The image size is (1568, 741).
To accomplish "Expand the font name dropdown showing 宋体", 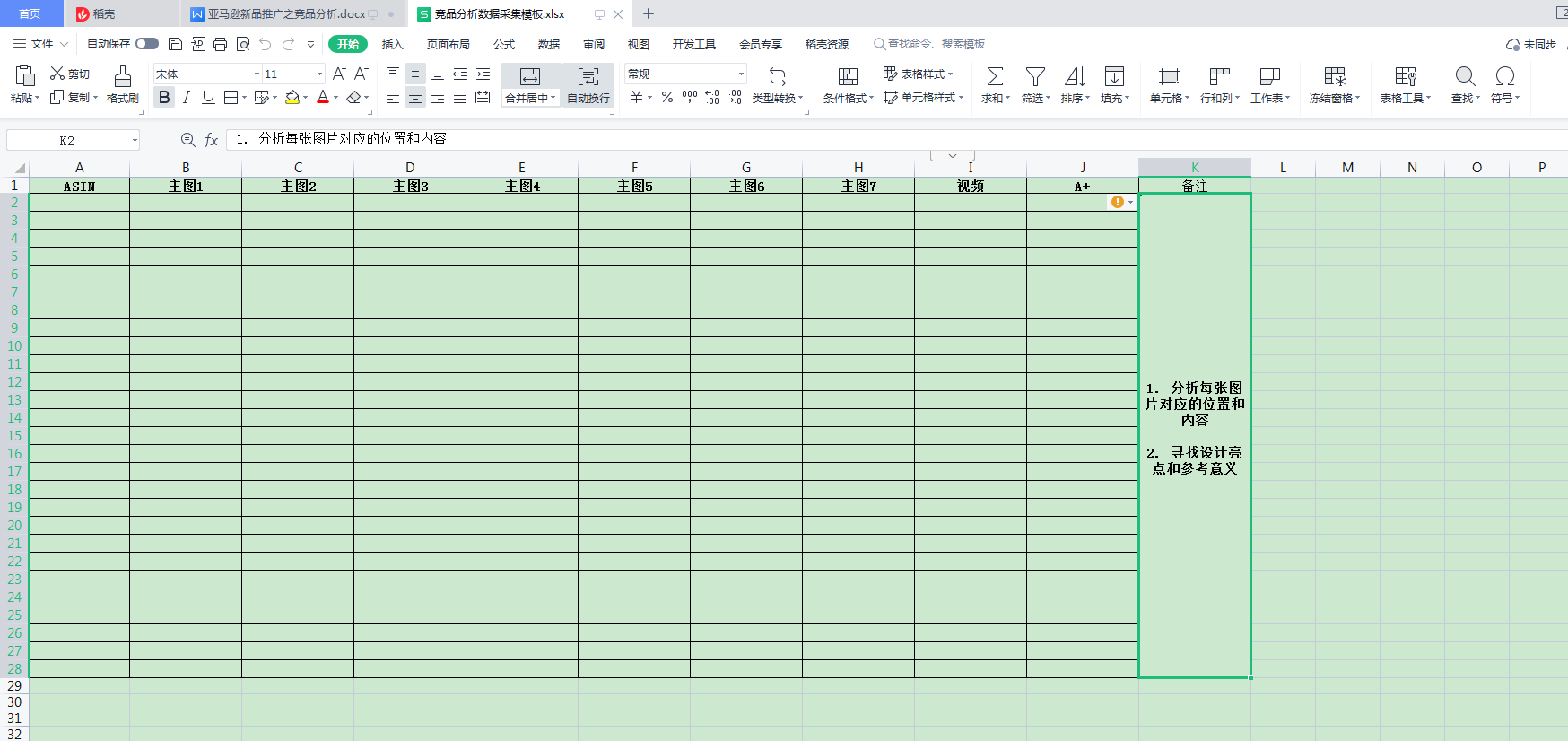I will click(x=257, y=74).
